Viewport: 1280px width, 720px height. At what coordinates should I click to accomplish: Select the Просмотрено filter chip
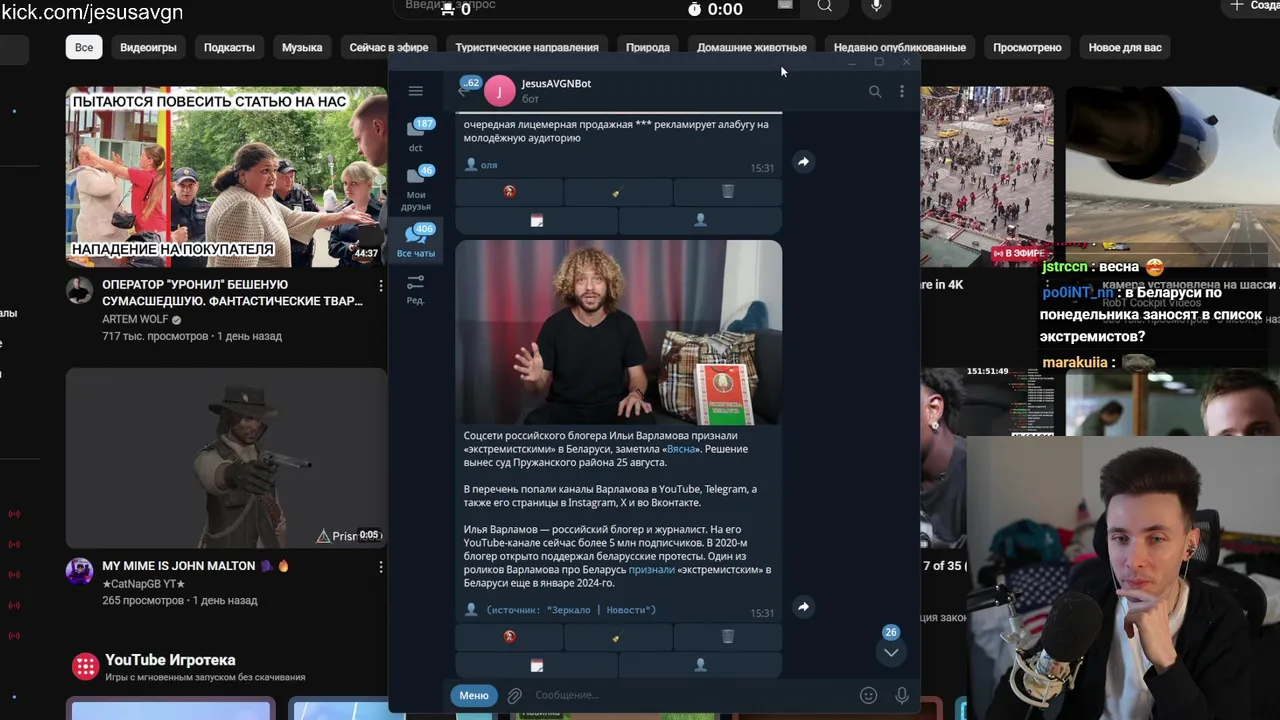(x=1027, y=47)
